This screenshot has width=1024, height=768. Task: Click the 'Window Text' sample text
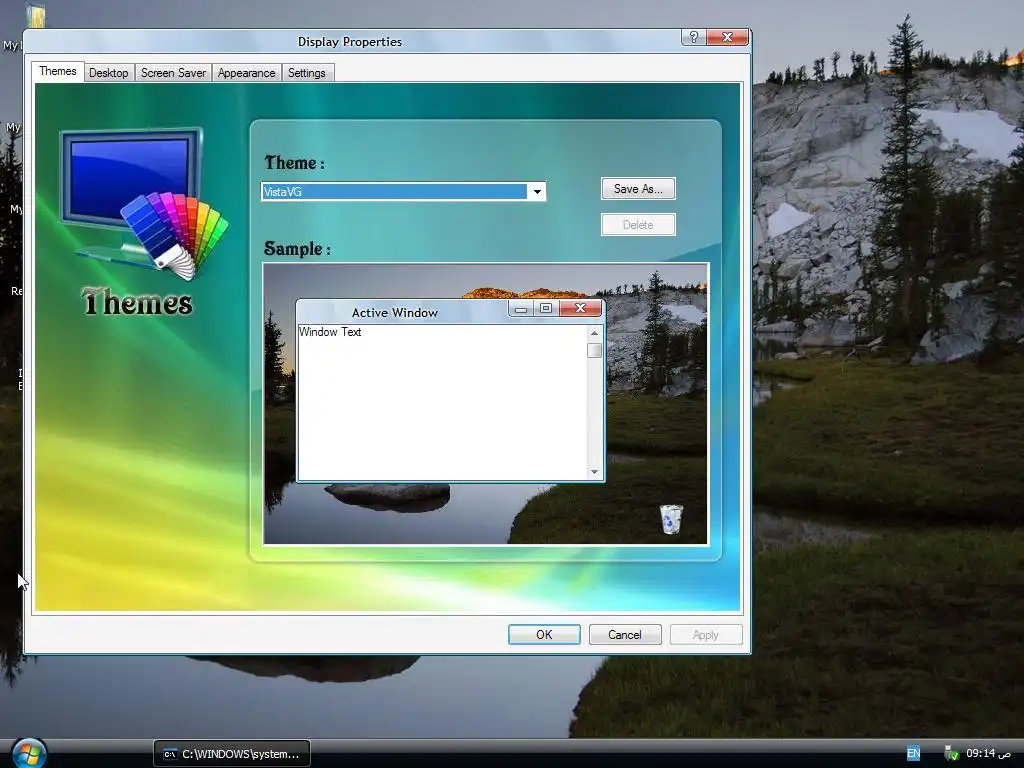tap(330, 332)
